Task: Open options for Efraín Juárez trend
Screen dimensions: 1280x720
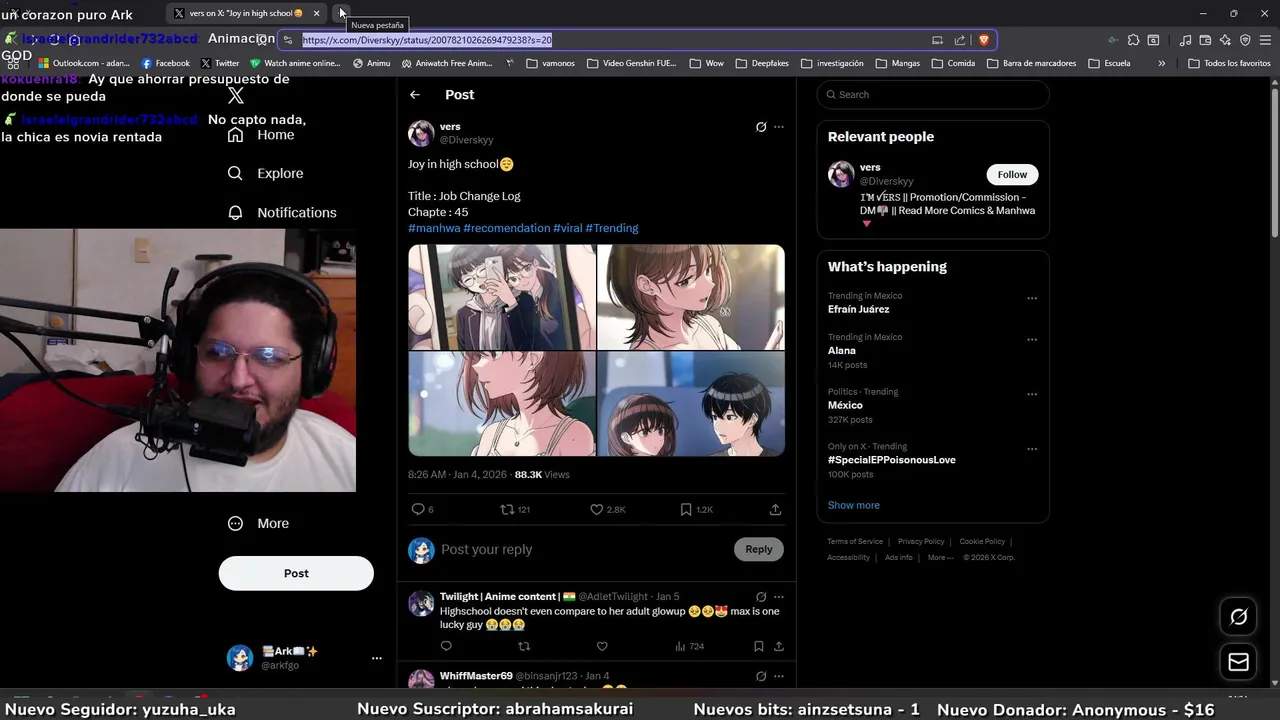Action: [x=1032, y=298]
